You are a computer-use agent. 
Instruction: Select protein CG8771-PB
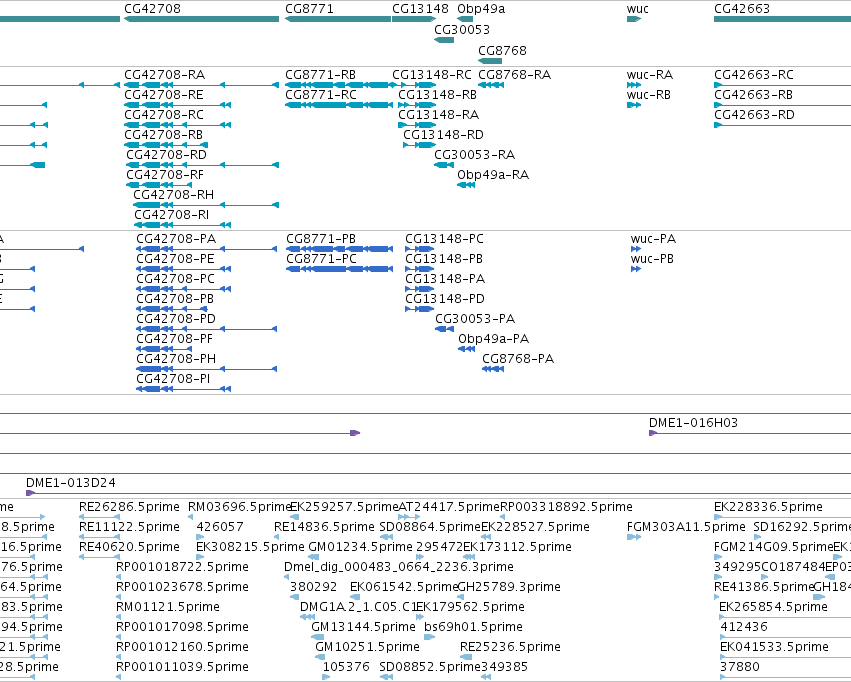[x=340, y=249]
